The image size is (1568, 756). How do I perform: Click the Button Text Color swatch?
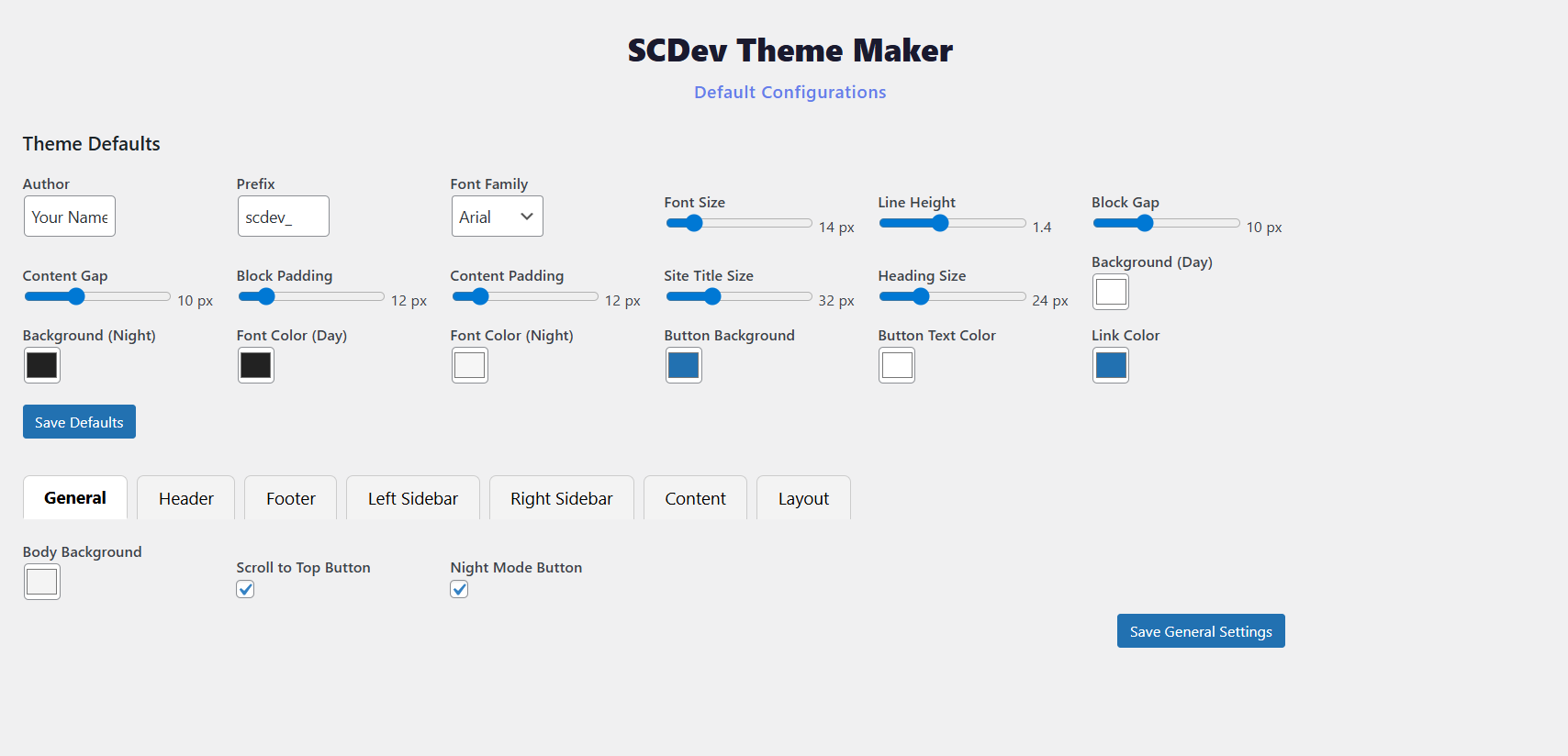coord(897,365)
